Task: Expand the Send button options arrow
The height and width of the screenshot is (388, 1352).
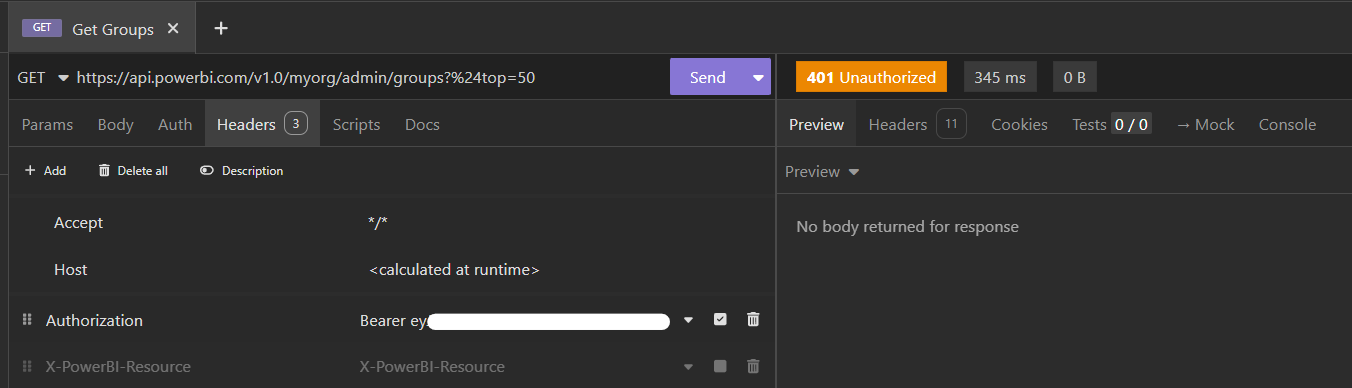Action: tap(757, 77)
